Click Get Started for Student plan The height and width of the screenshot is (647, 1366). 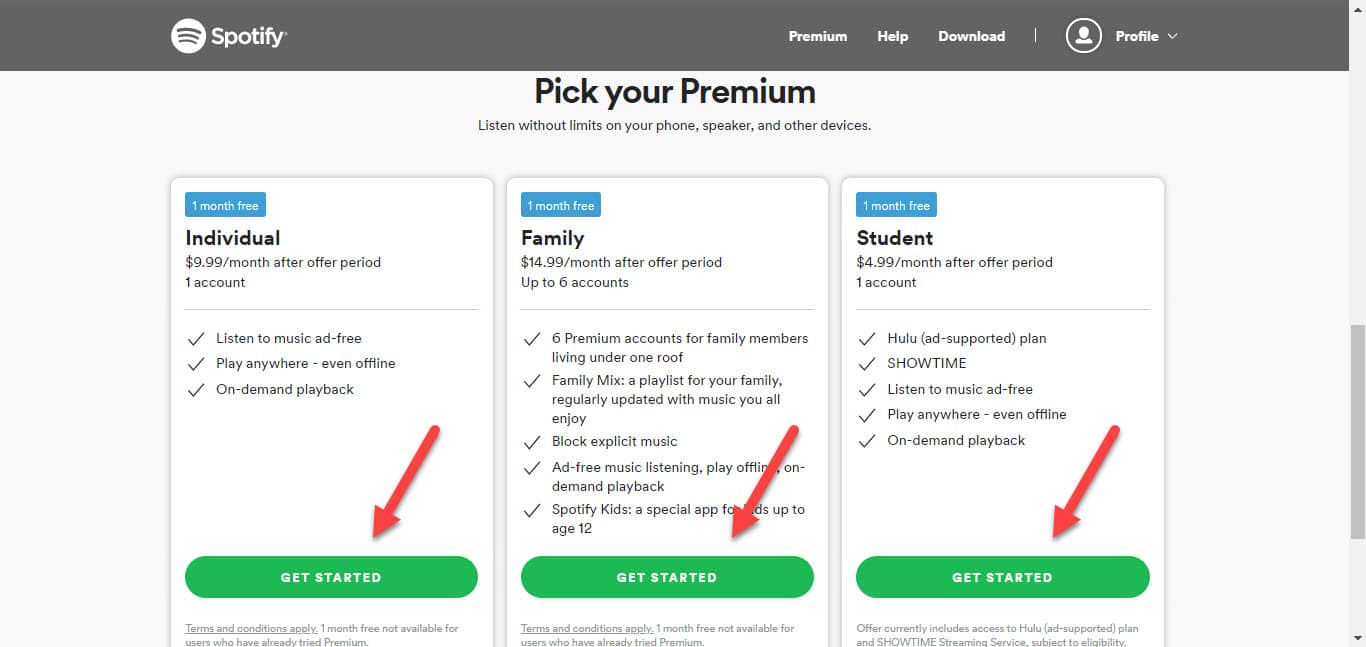pos(1002,577)
